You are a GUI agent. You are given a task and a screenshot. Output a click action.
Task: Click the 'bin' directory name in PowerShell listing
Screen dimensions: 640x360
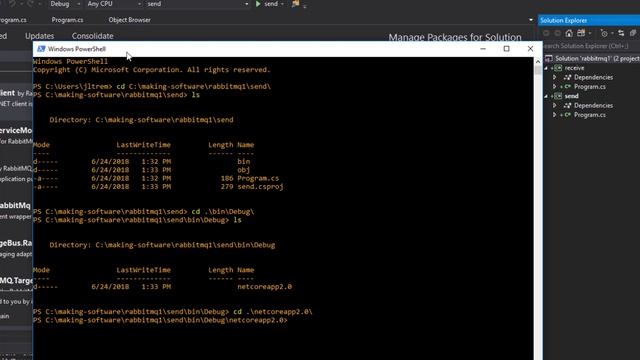click(244, 162)
